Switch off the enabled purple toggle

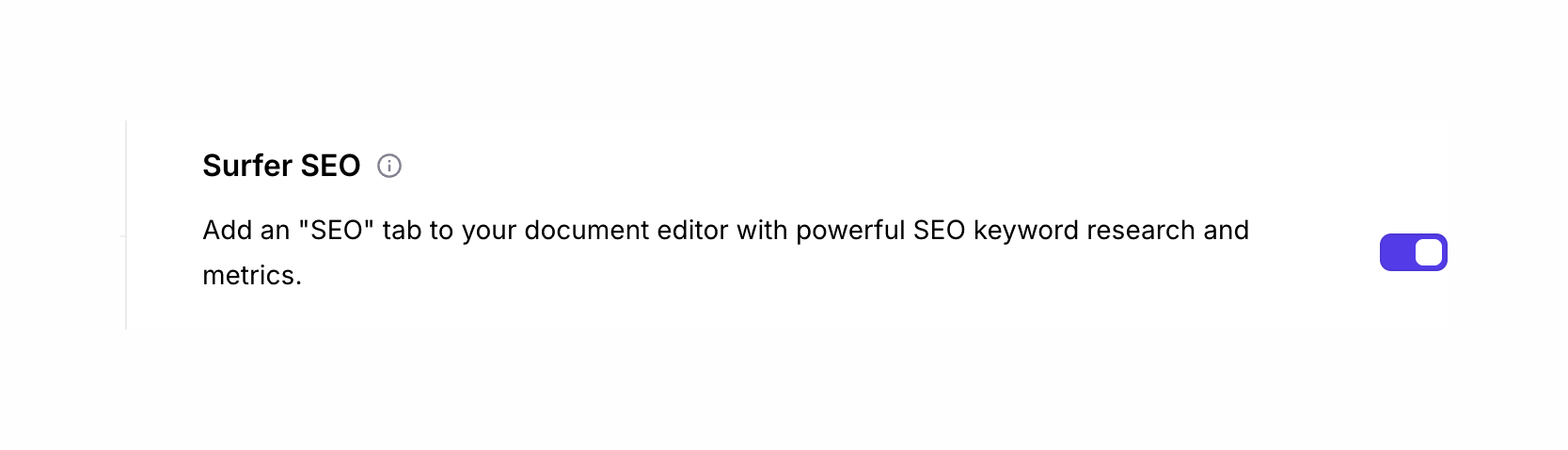[1413, 252]
